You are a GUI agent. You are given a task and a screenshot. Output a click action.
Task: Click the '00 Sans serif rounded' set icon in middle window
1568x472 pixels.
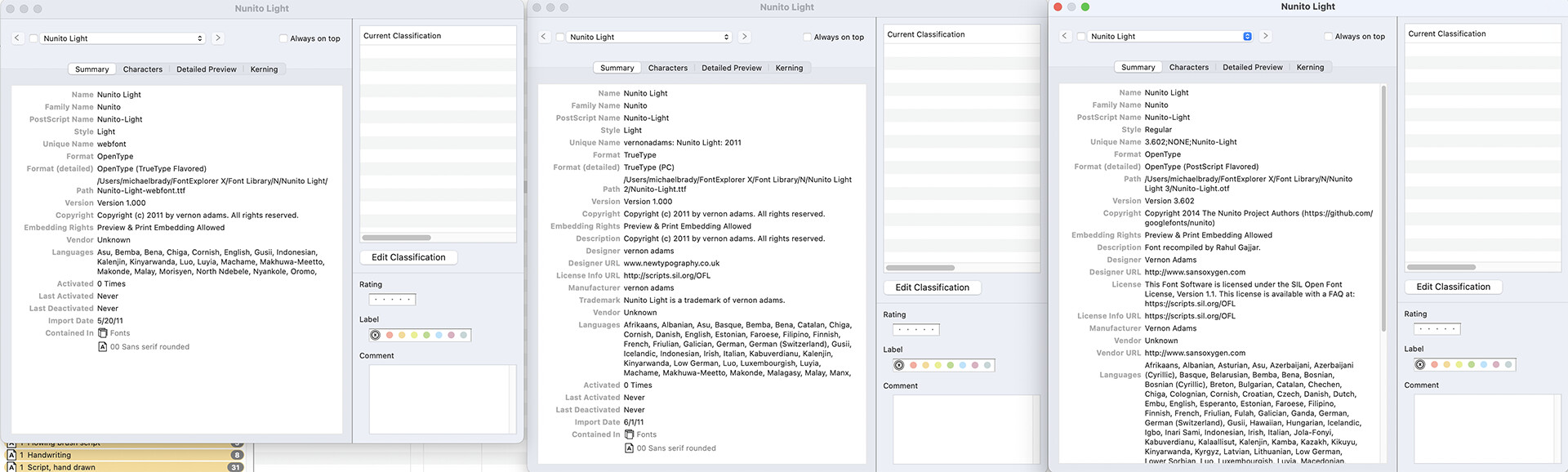tap(630, 448)
